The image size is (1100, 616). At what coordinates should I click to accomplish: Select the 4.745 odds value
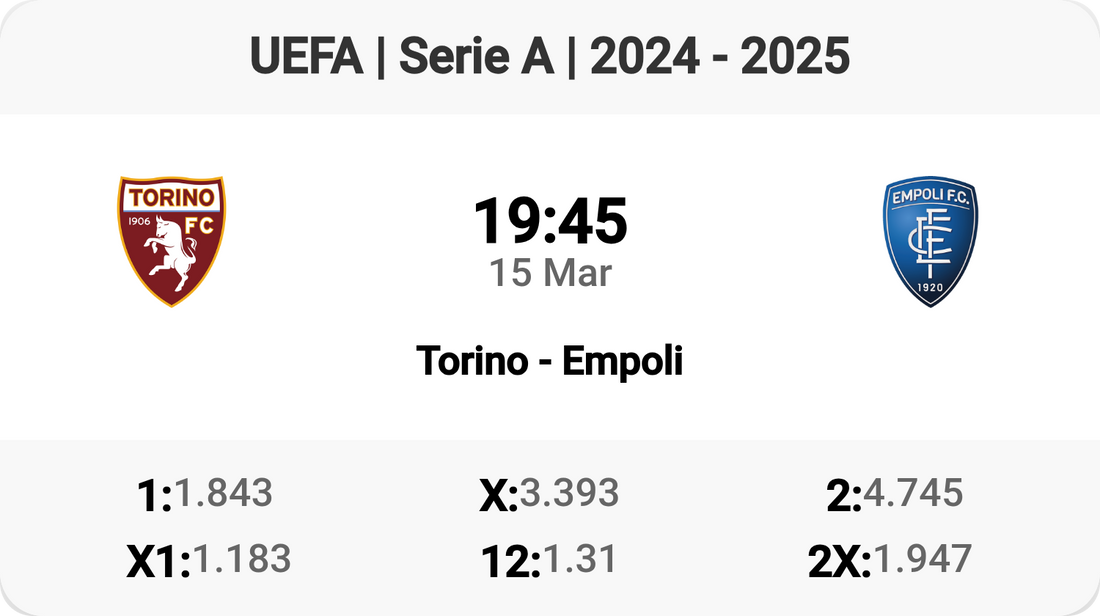coord(914,492)
